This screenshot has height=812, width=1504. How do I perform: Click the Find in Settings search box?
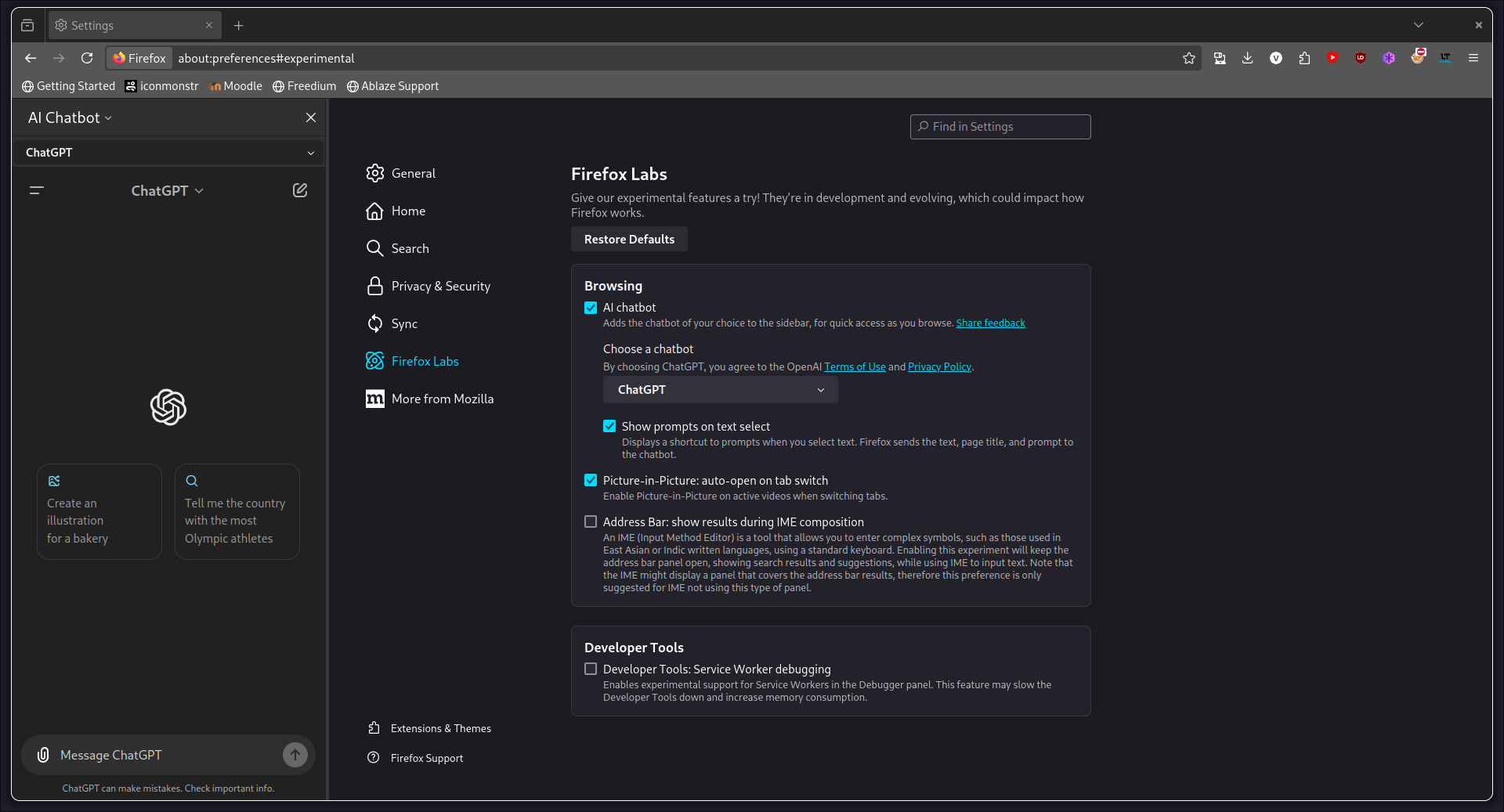[1000, 127]
